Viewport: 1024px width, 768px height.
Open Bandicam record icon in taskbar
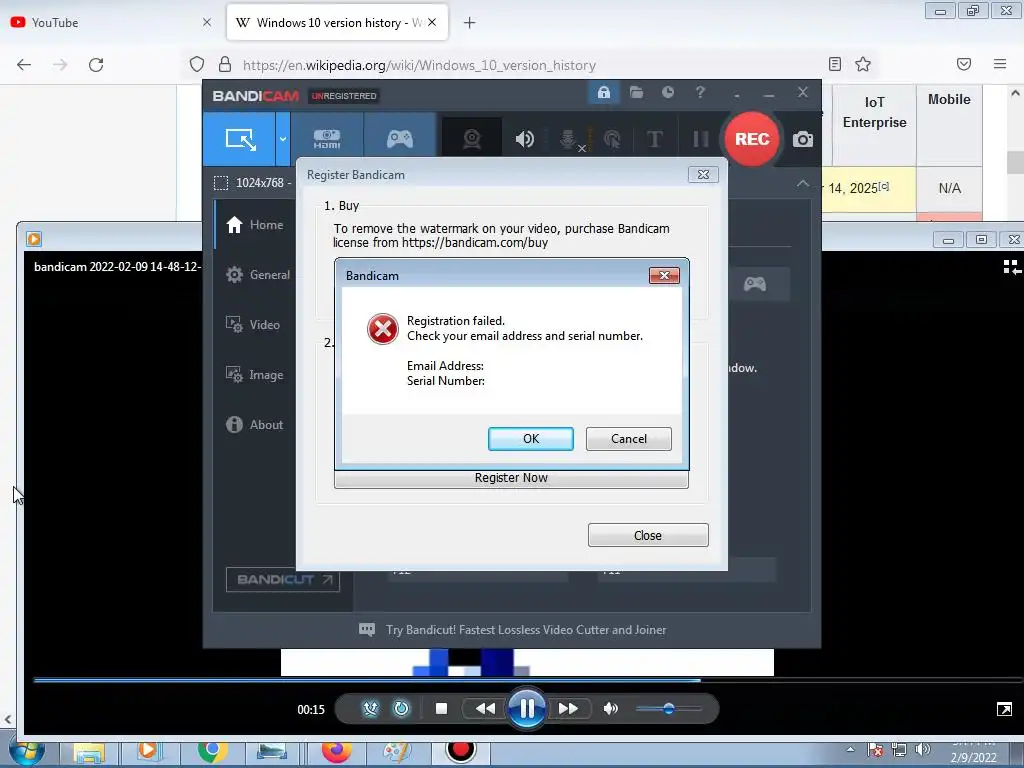coord(461,752)
